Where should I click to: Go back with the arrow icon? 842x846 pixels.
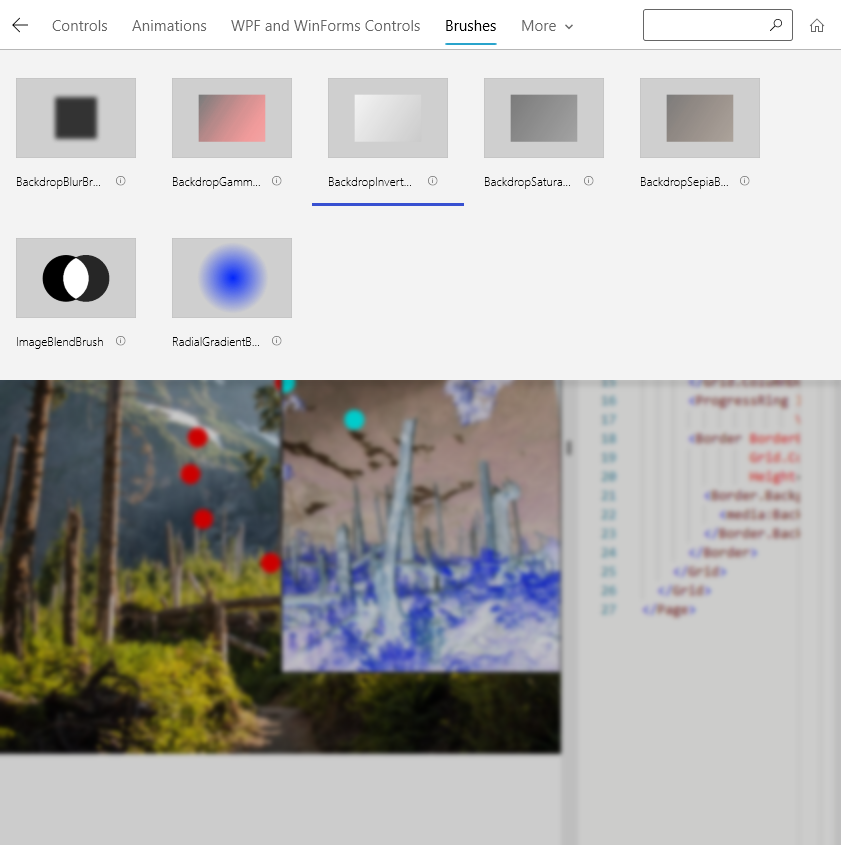coord(20,25)
